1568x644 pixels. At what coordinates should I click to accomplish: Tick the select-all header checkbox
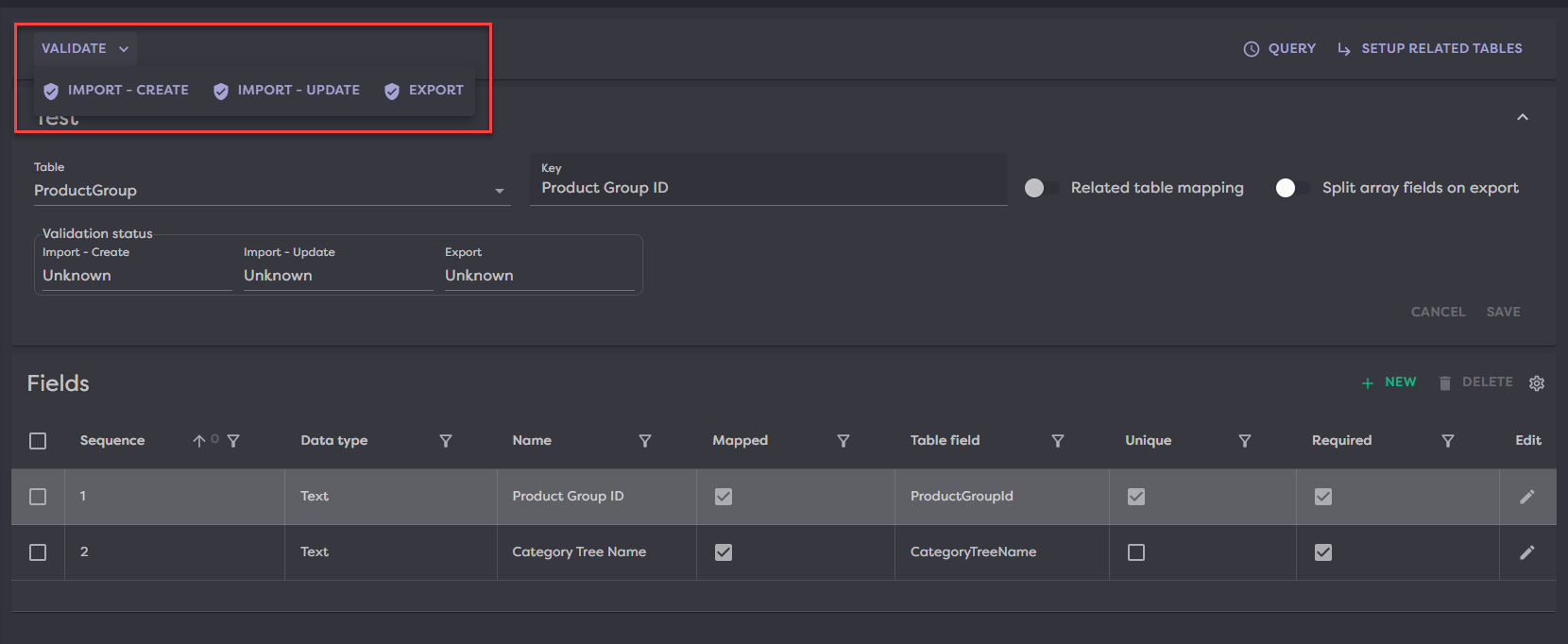point(38,441)
